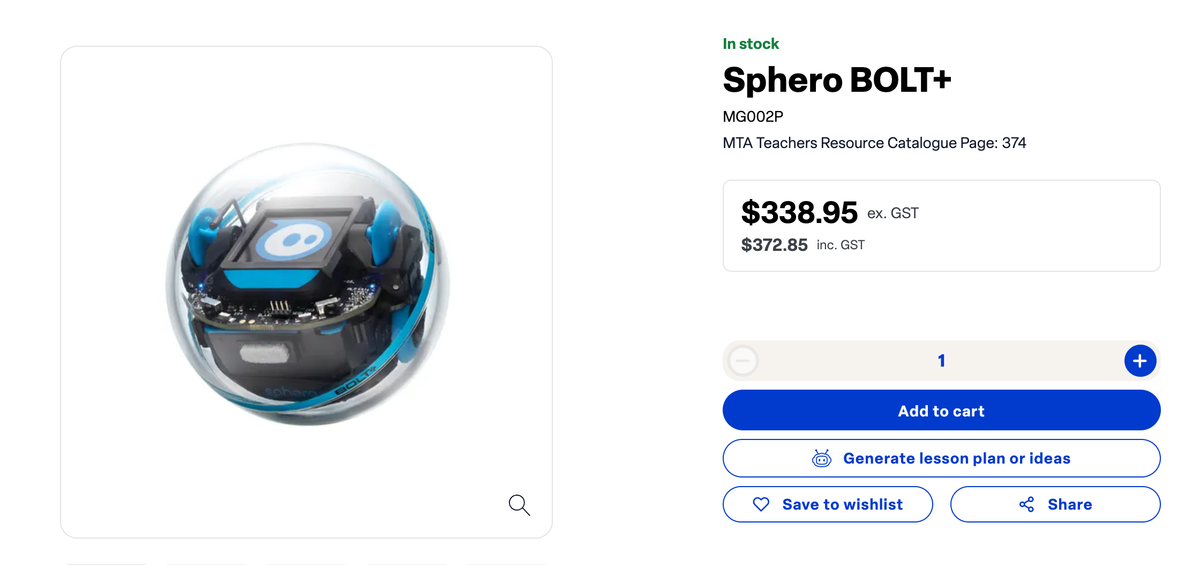Select the Save to wishlist text
The height and width of the screenshot is (565, 1200).
[842, 505]
